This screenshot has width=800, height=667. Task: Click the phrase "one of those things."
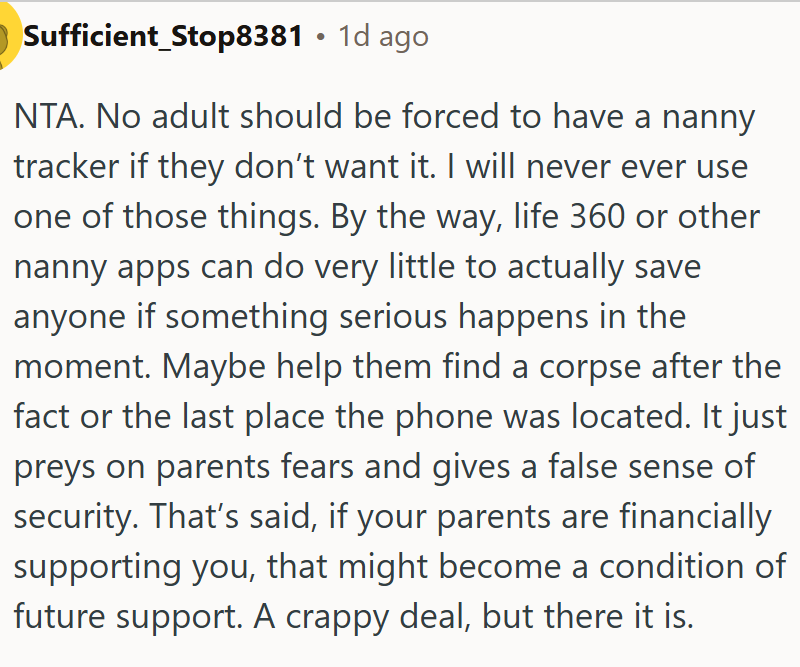point(167,216)
